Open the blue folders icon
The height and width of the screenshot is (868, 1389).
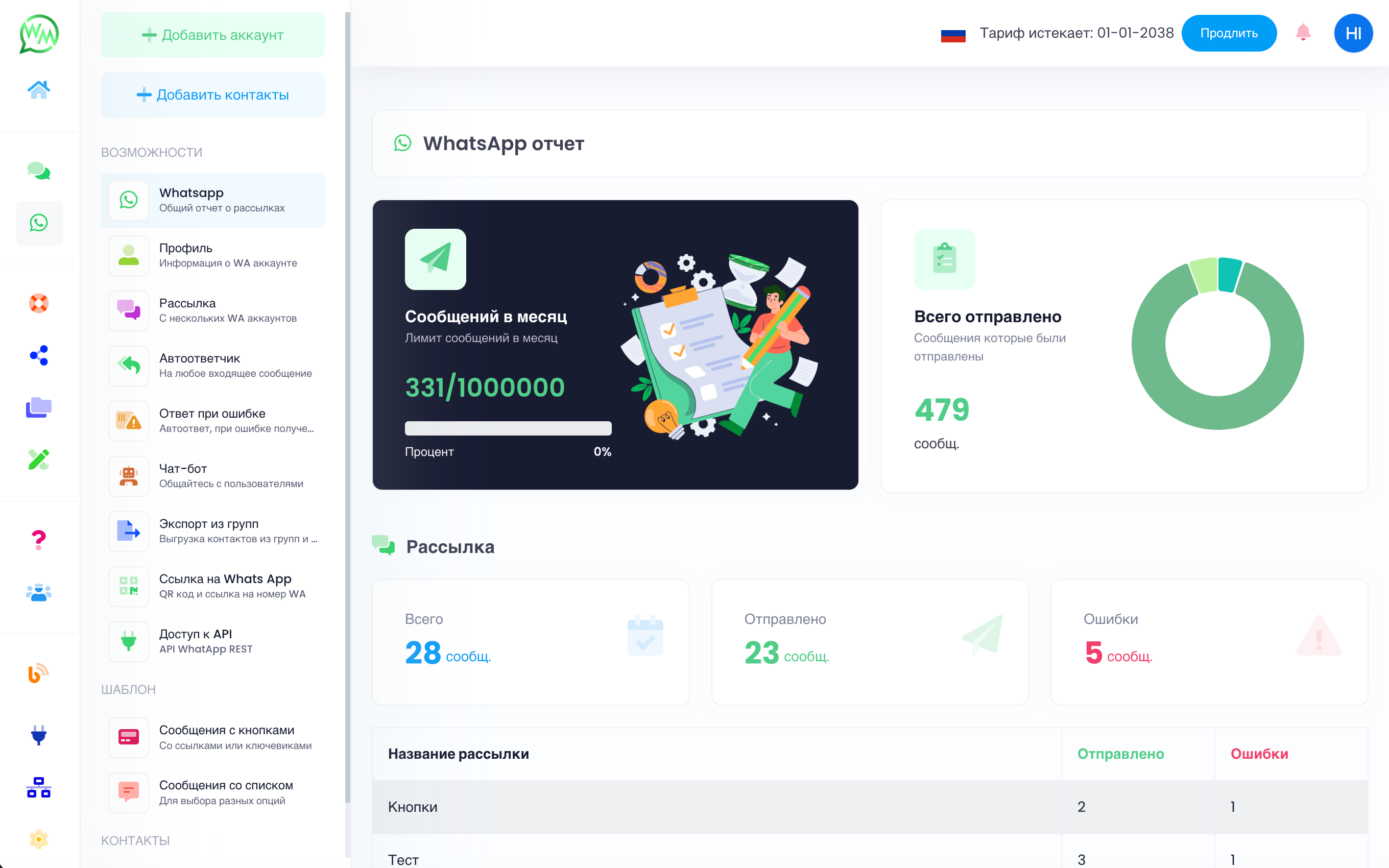click(x=38, y=407)
